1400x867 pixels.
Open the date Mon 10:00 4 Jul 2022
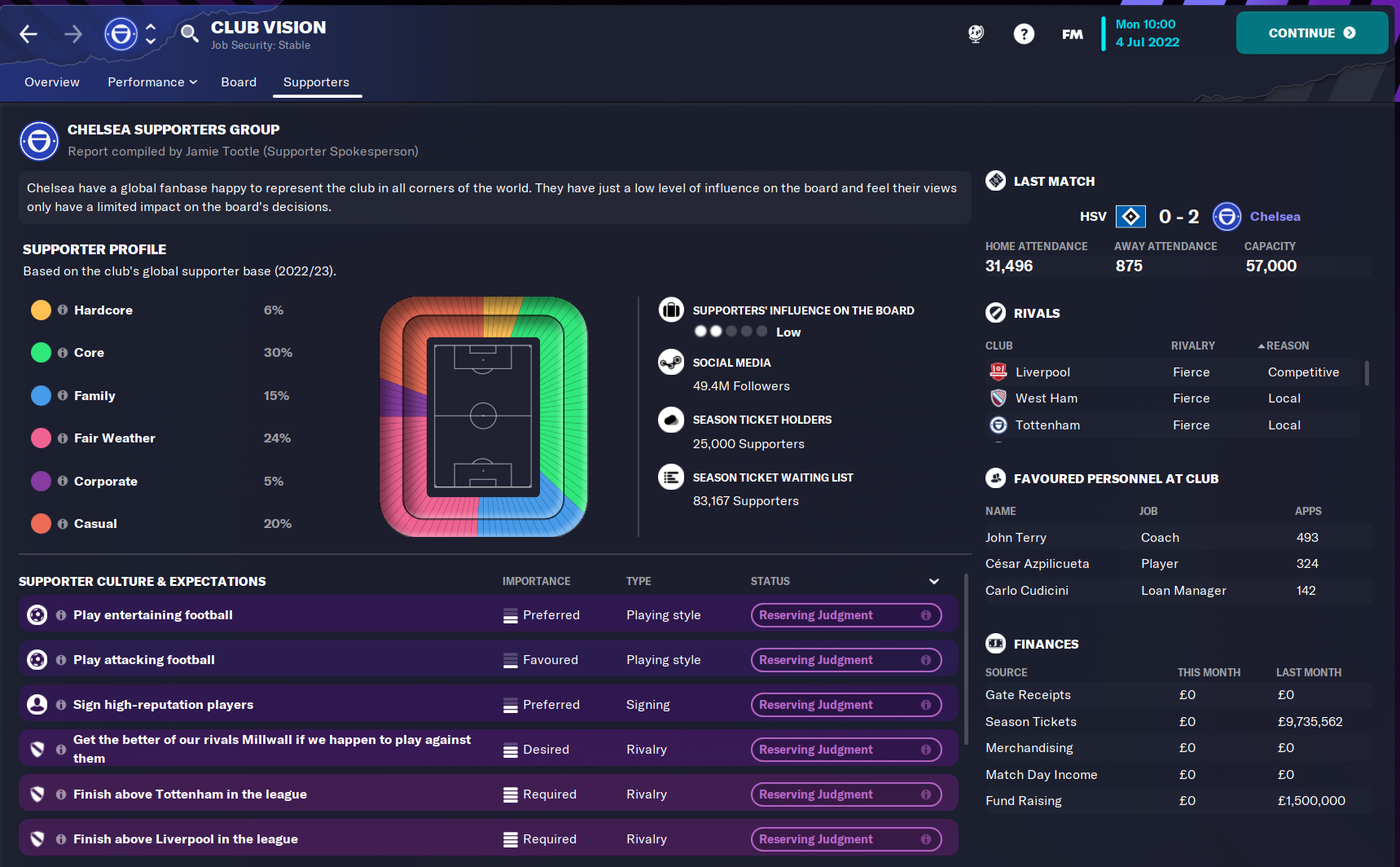(1147, 33)
